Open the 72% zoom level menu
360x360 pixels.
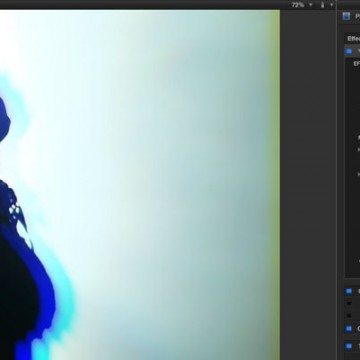(x=298, y=5)
